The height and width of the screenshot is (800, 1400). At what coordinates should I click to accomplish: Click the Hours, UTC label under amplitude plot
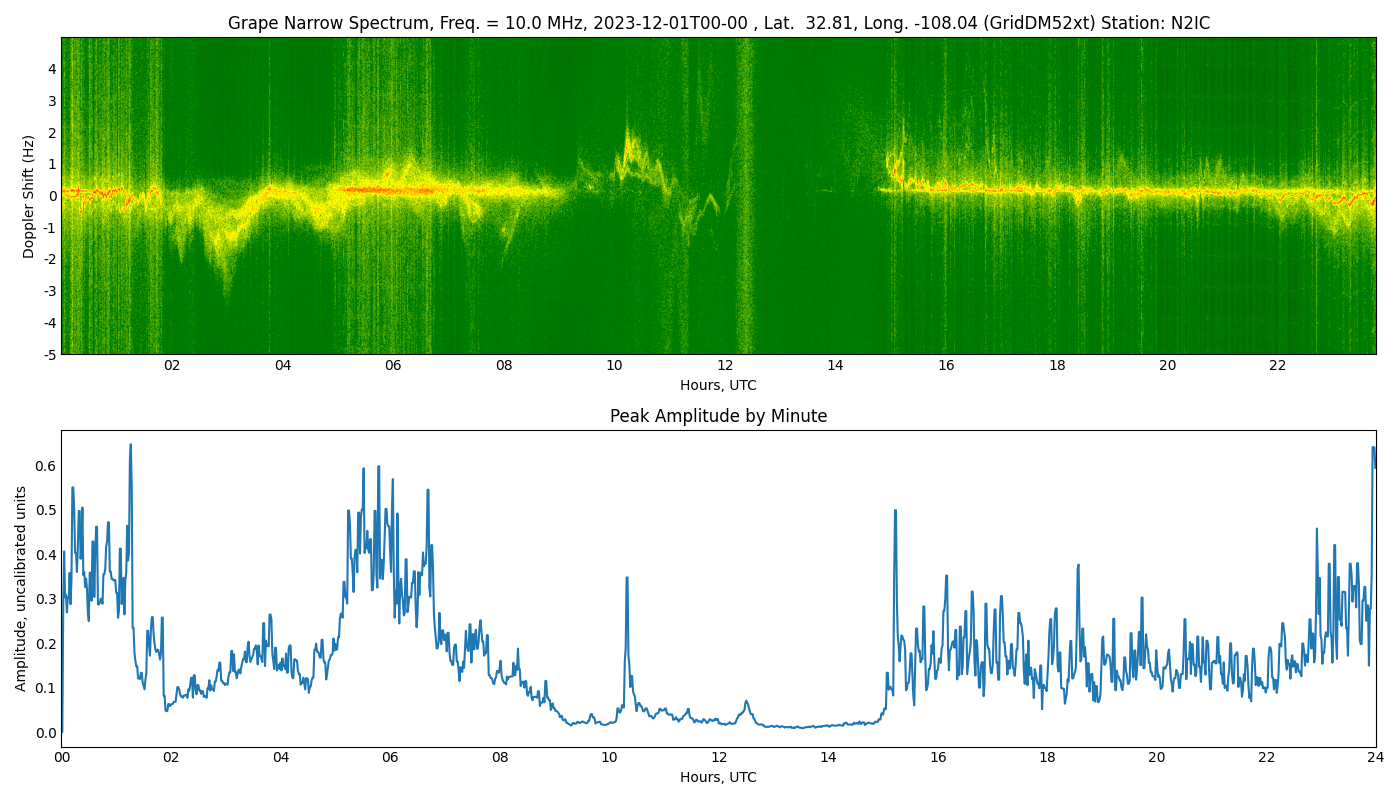coord(718,777)
